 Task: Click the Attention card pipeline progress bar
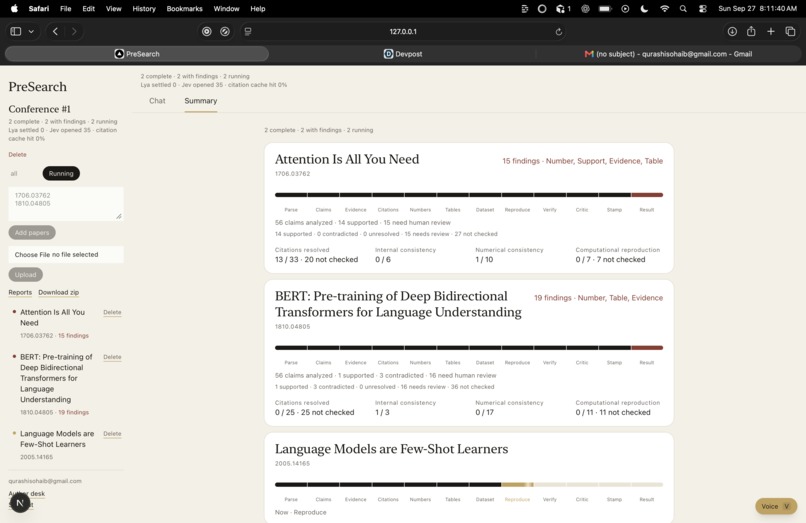coord(469,195)
